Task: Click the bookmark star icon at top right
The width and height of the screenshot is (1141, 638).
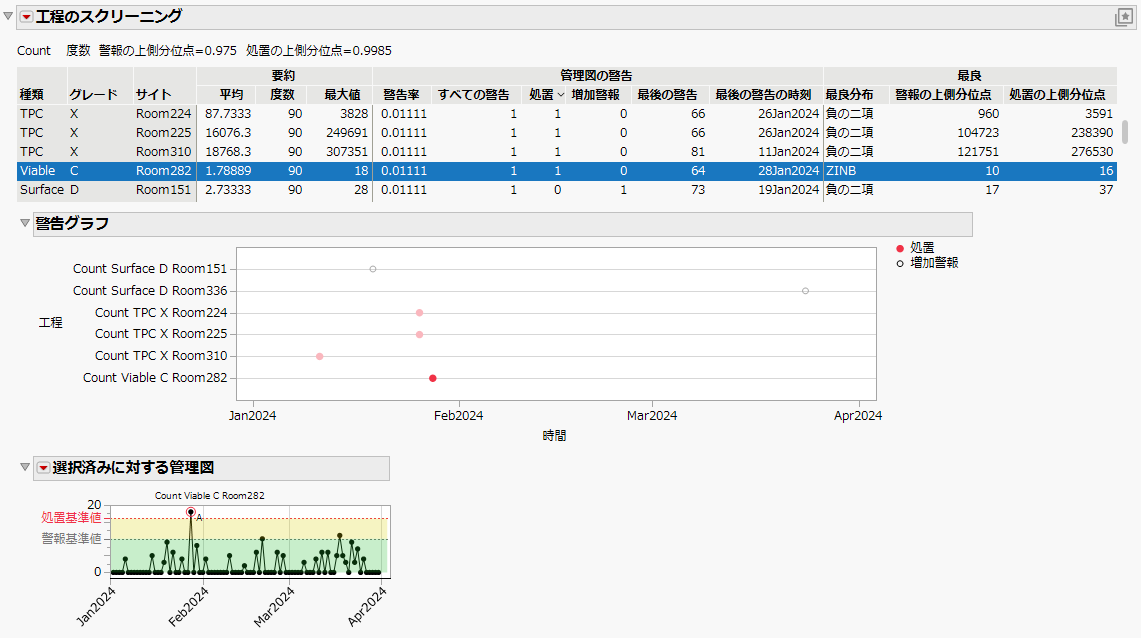Action: pos(1124,17)
